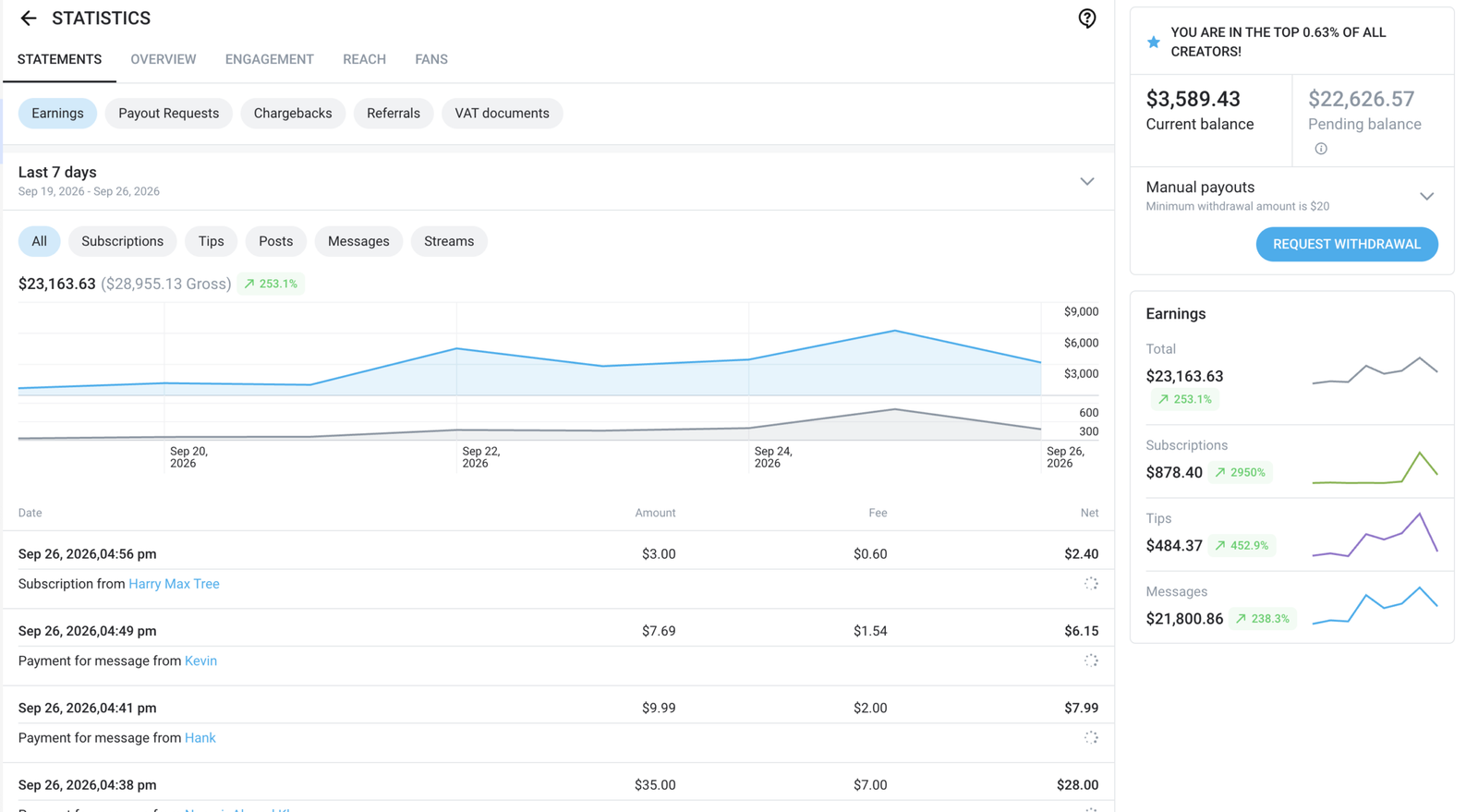Expand the Manual payouts chevron

(x=1427, y=196)
